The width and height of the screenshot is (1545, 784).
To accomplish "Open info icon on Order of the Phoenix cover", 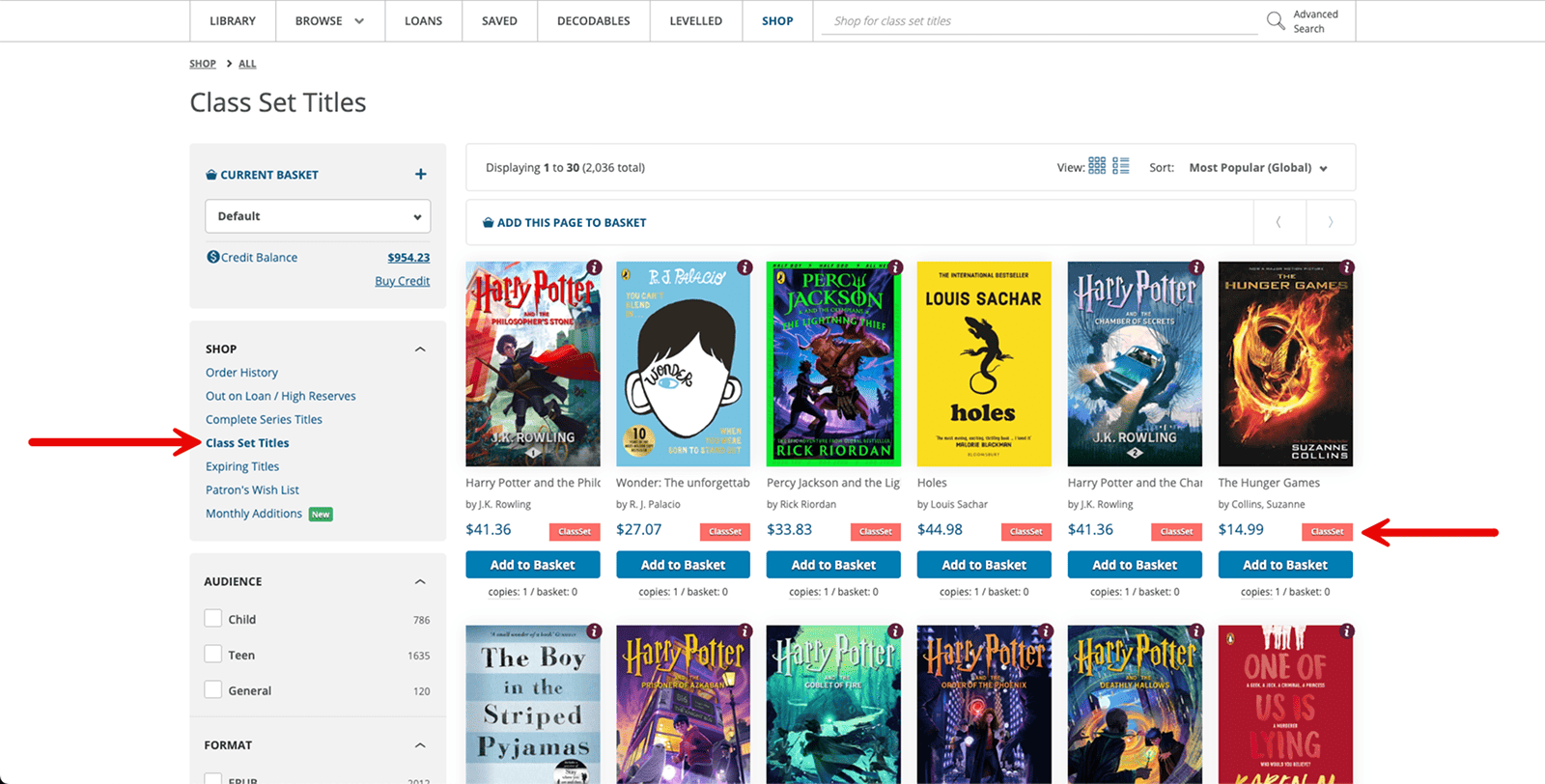I will (1046, 631).
